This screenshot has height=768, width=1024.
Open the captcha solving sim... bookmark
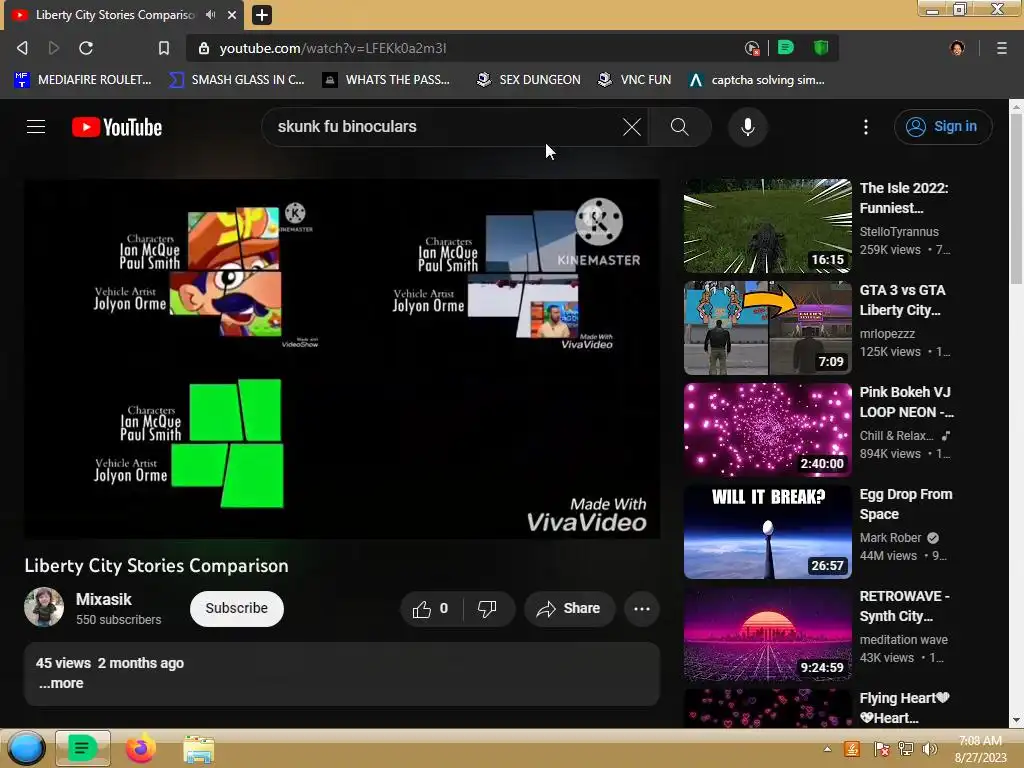tap(757, 80)
